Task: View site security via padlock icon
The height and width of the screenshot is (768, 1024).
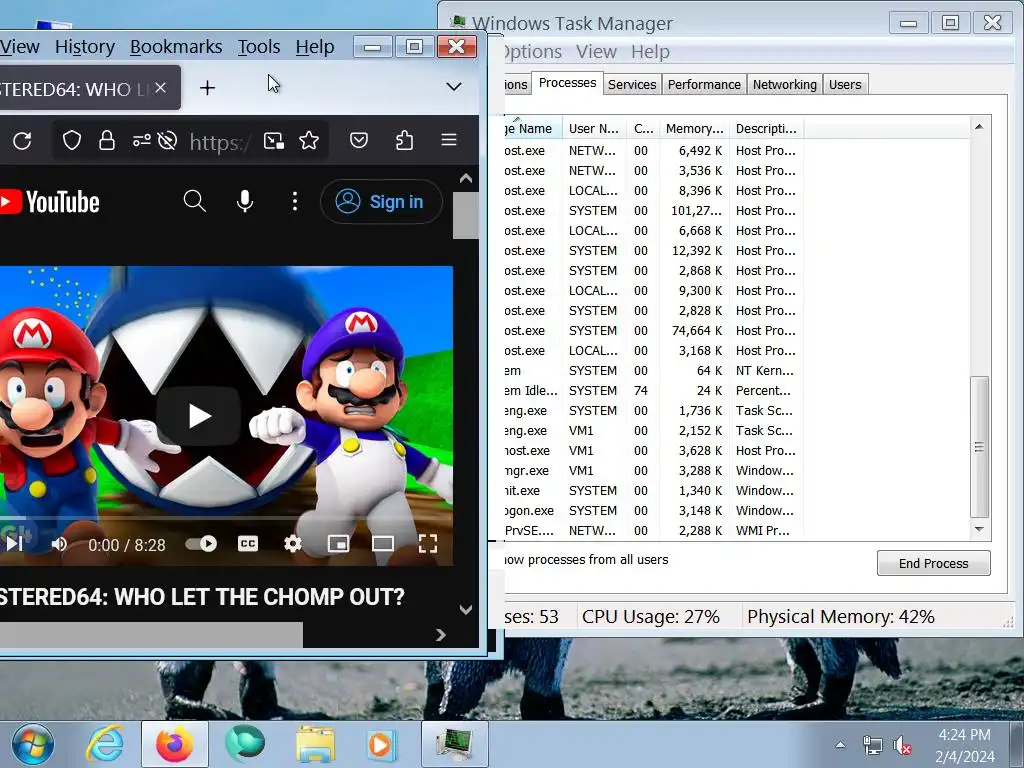Action: coord(107,140)
